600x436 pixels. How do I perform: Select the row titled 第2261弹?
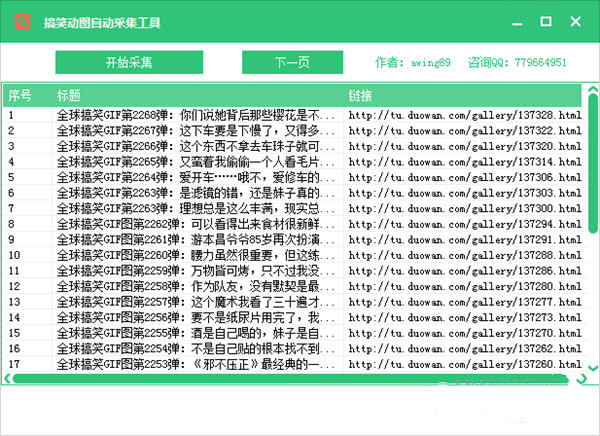click(x=293, y=240)
